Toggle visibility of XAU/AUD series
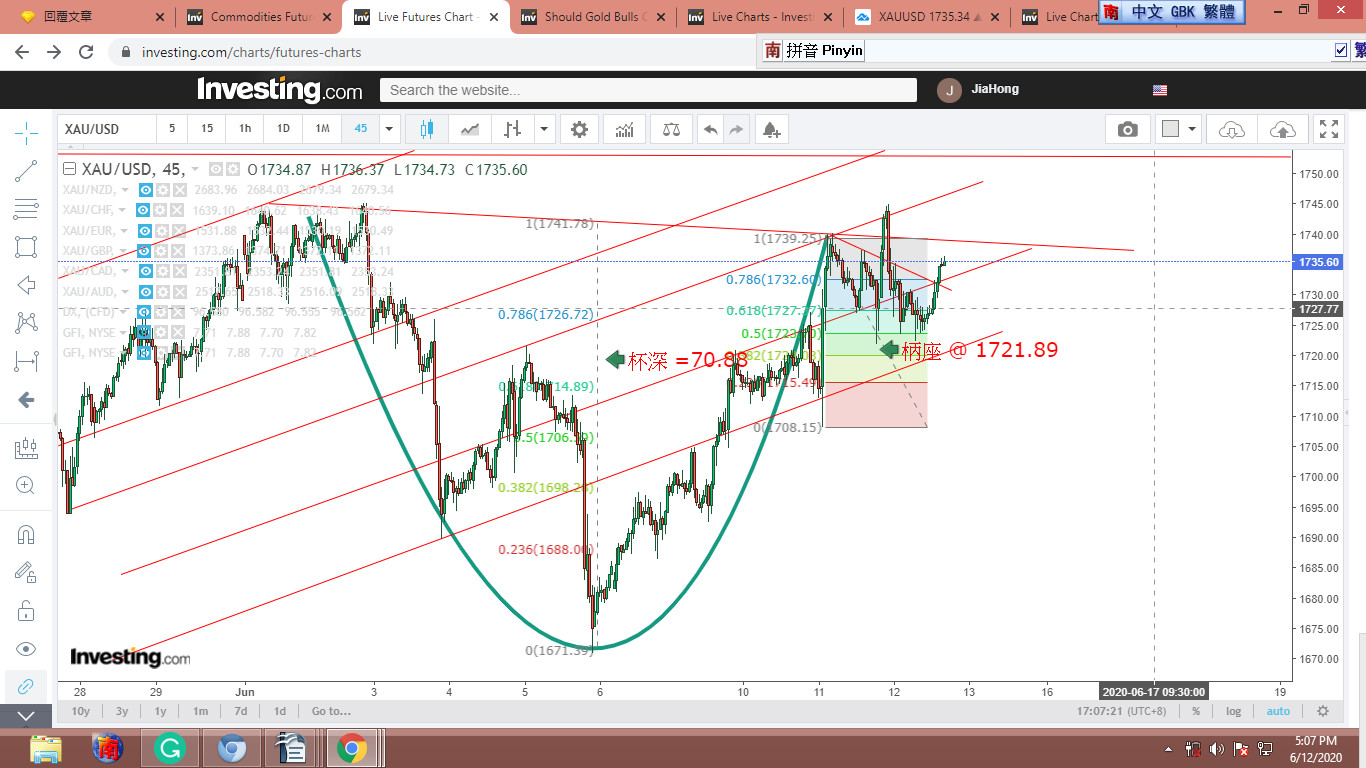 point(146,291)
